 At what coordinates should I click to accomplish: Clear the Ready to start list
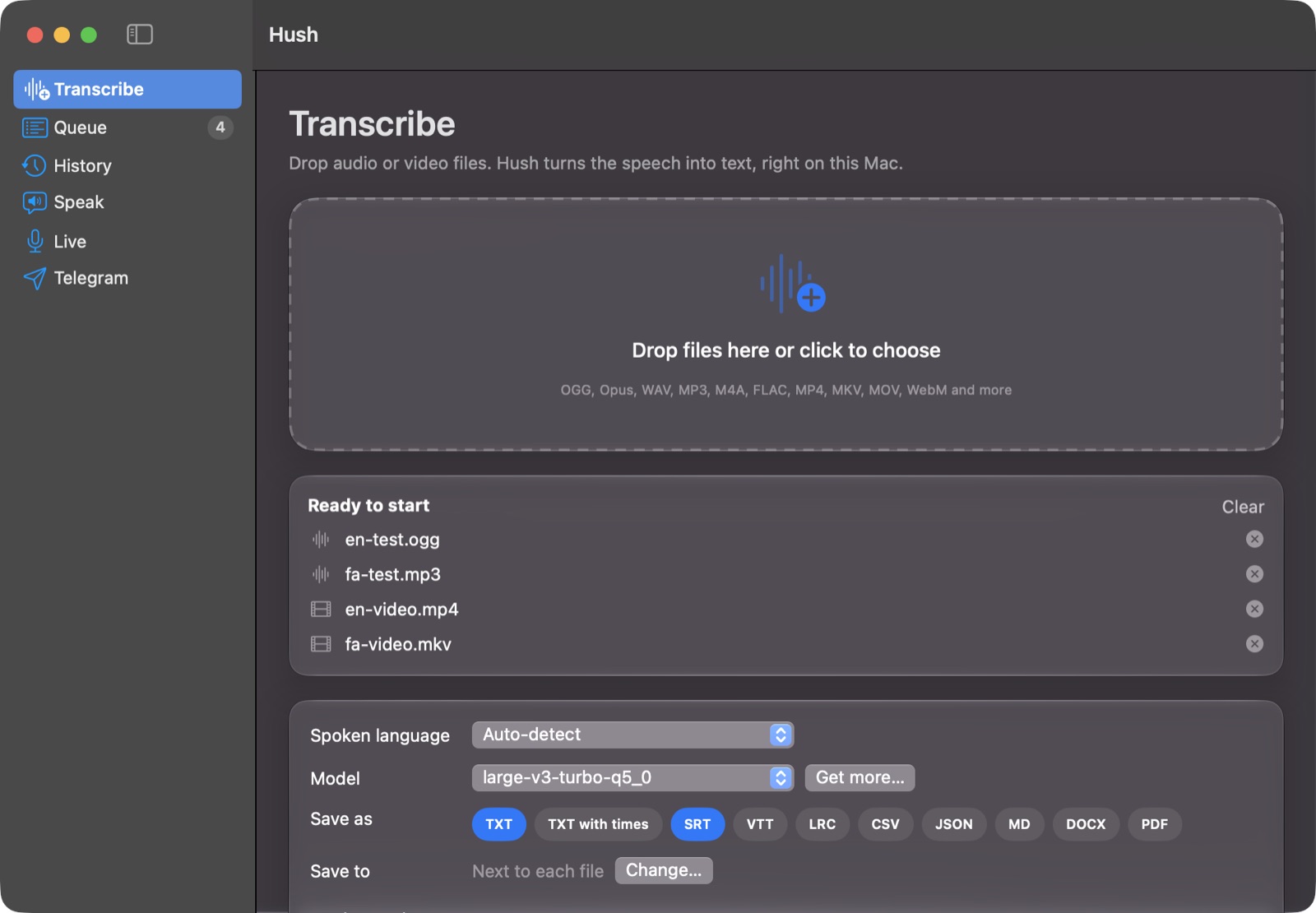click(1243, 507)
